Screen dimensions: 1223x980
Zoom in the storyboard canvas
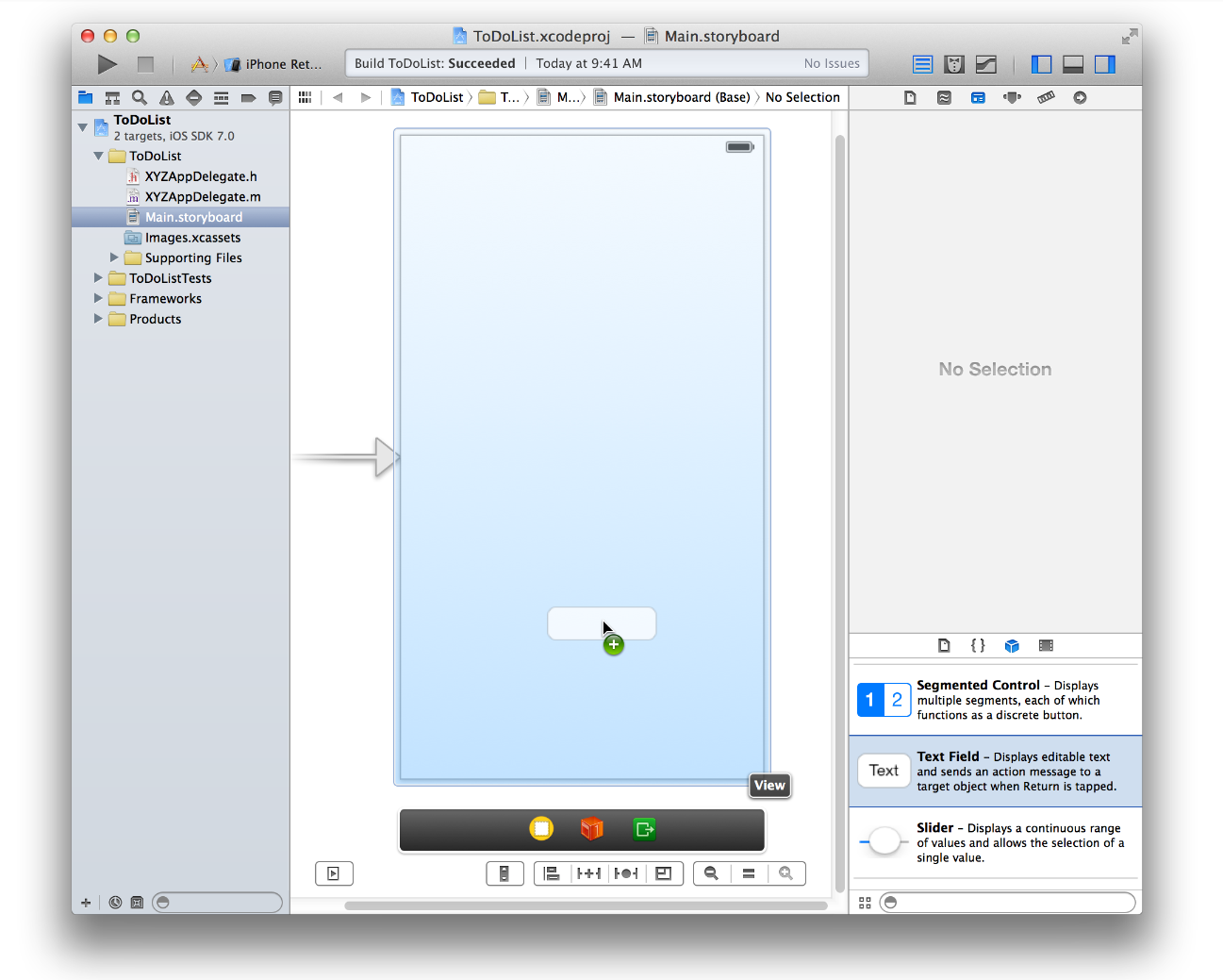(786, 873)
